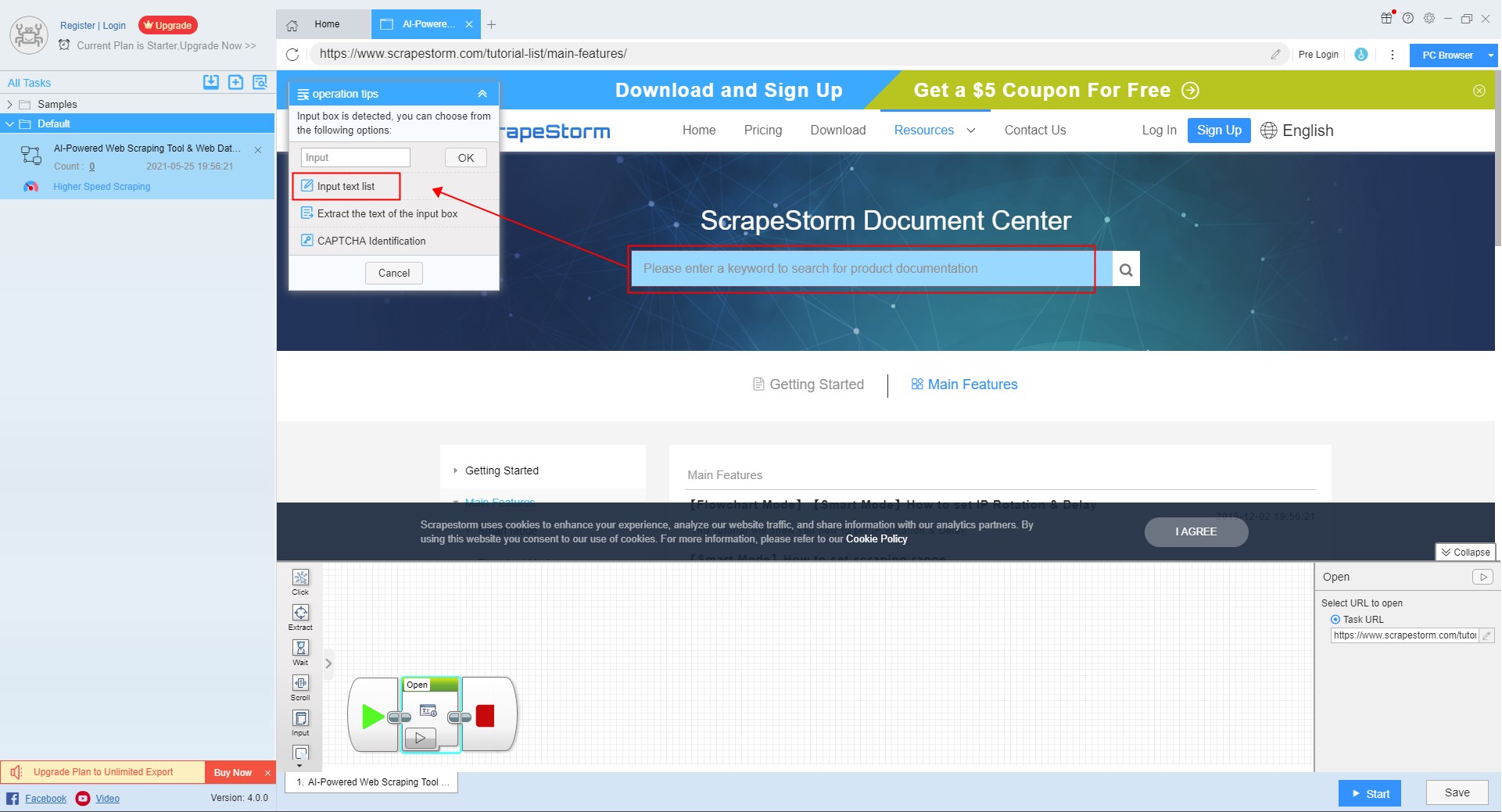Viewport: 1502px width, 812px height.
Task: Click the import task icon beside All Tasks
Action: 211,82
